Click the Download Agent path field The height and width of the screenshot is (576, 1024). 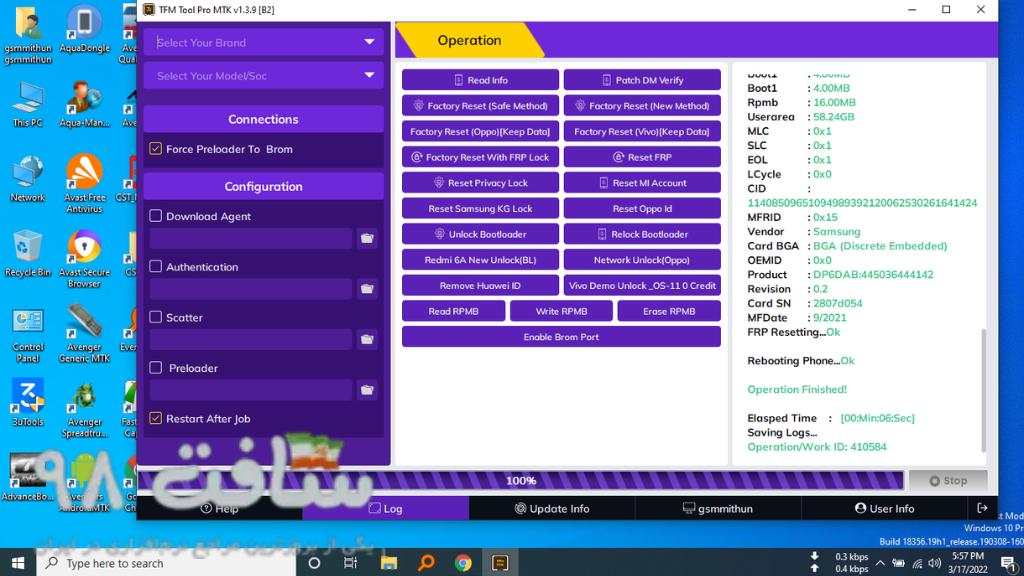251,238
